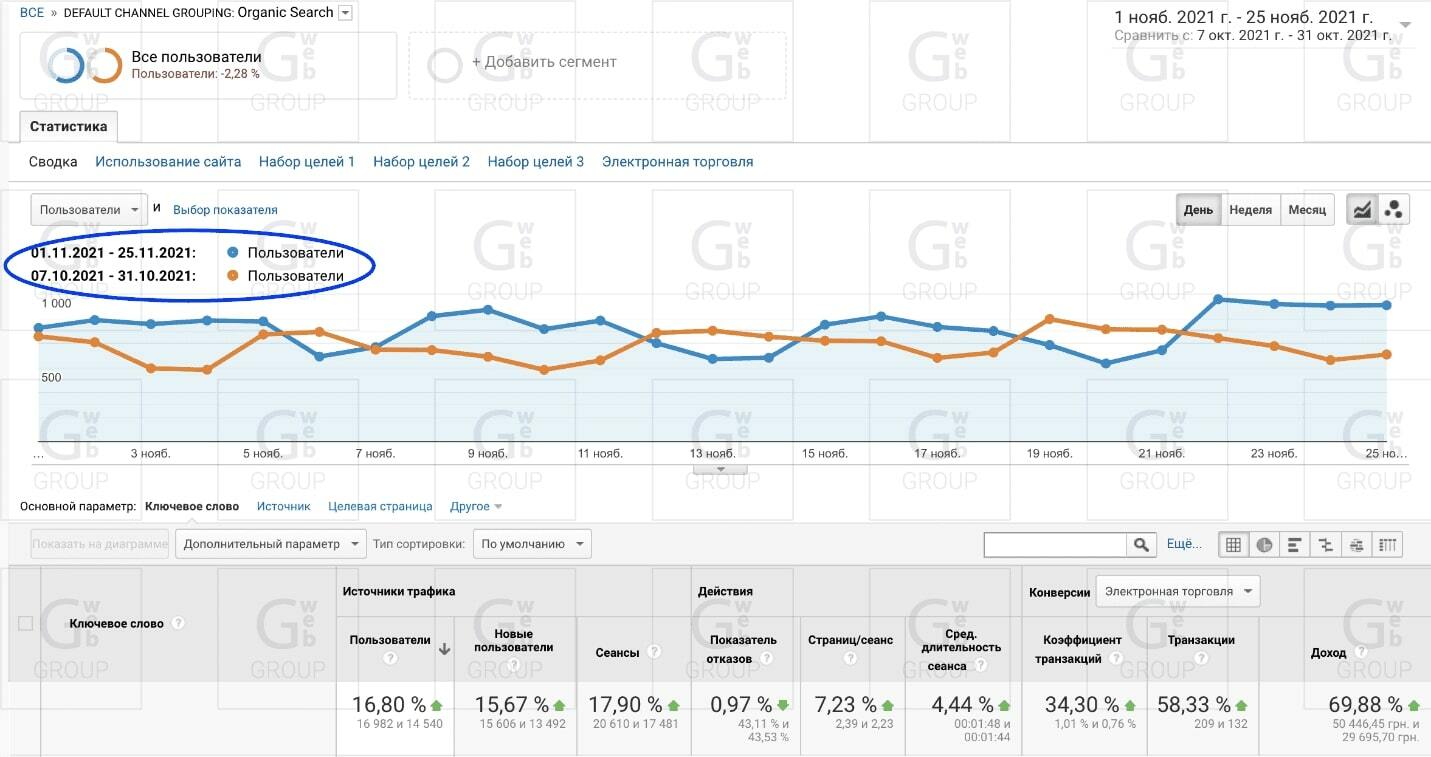Click the 69,88 % Доход value
This screenshot has width=1431, height=757.
pos(1365,705)
